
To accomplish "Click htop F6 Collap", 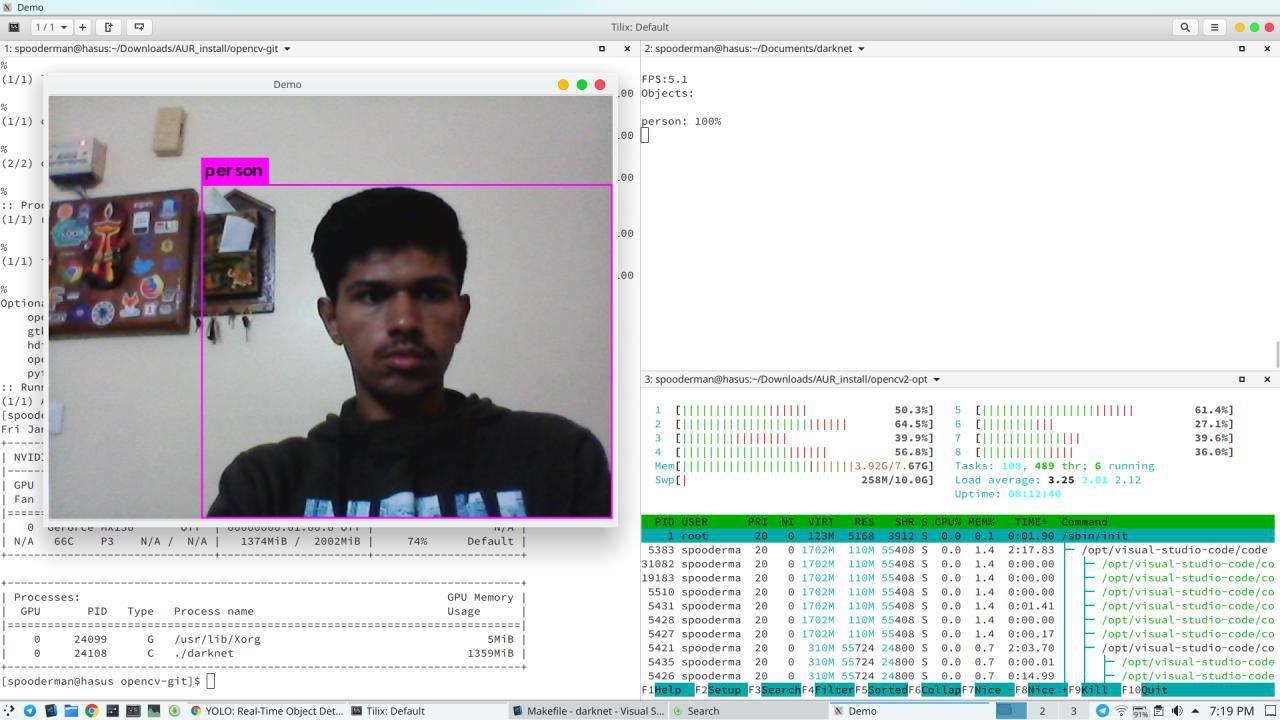I will tap(935, 690).
